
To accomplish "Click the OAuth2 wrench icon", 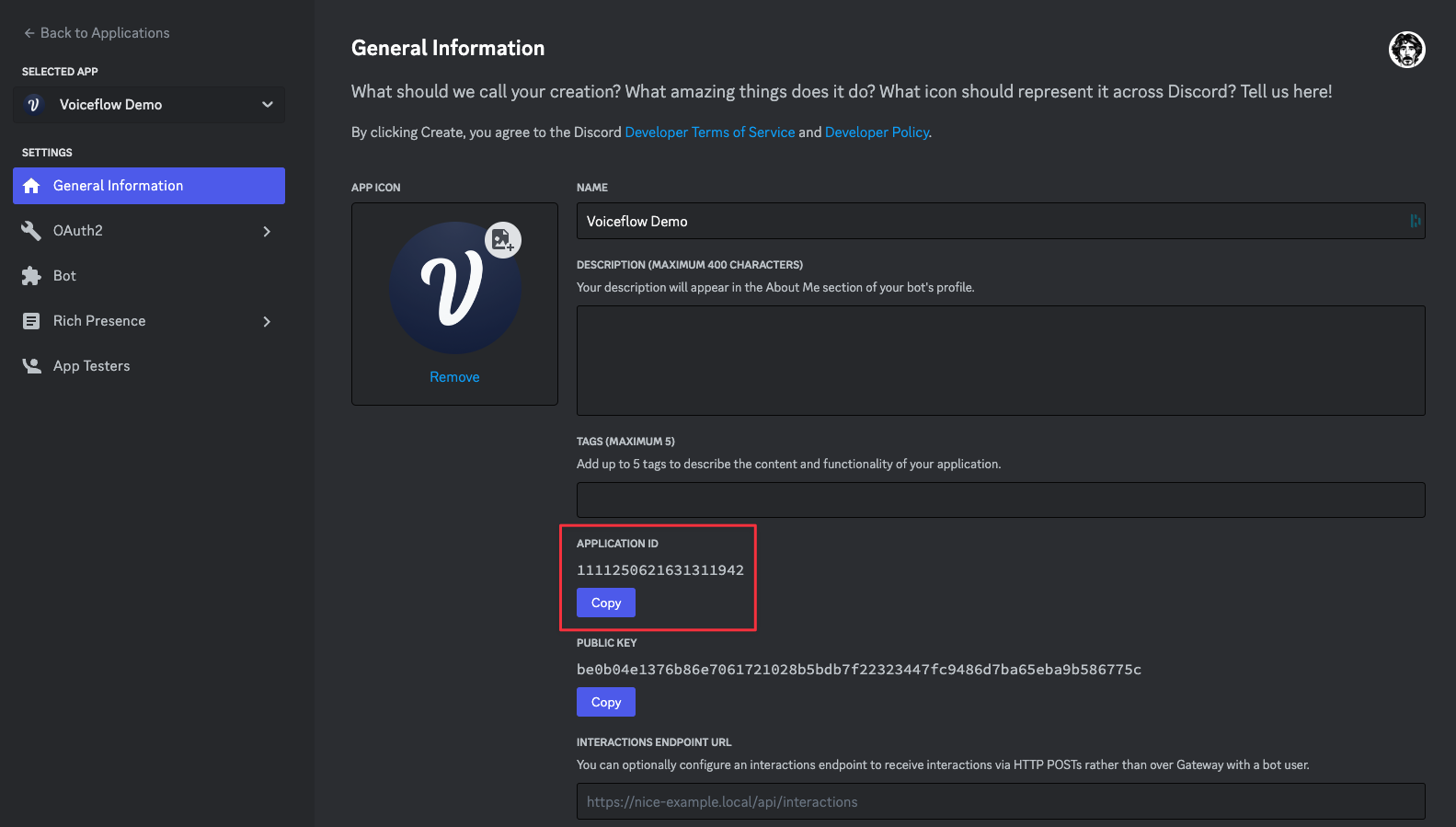I will [x=31, y=231].
